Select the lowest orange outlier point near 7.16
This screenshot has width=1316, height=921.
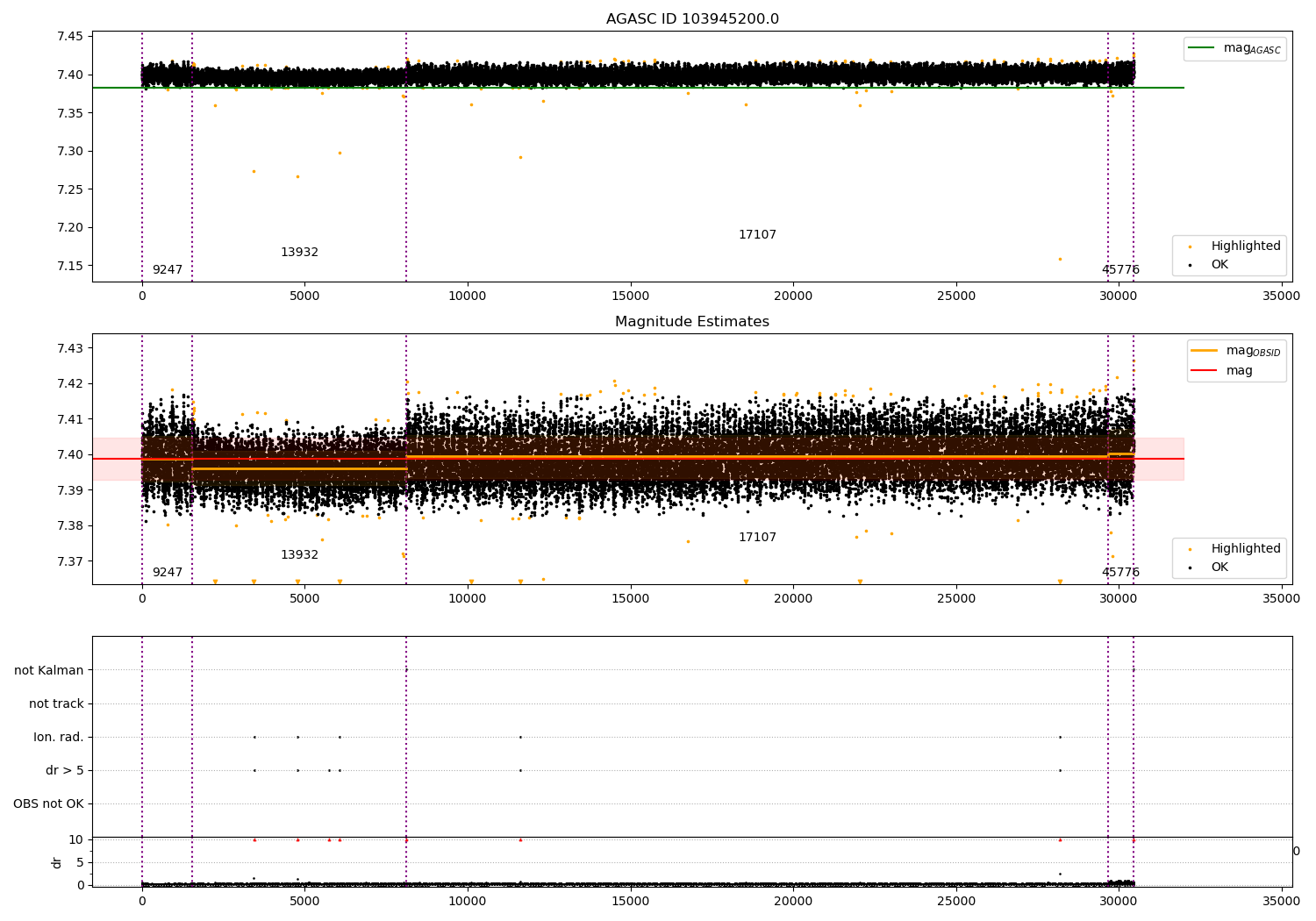coord(1060,259)
